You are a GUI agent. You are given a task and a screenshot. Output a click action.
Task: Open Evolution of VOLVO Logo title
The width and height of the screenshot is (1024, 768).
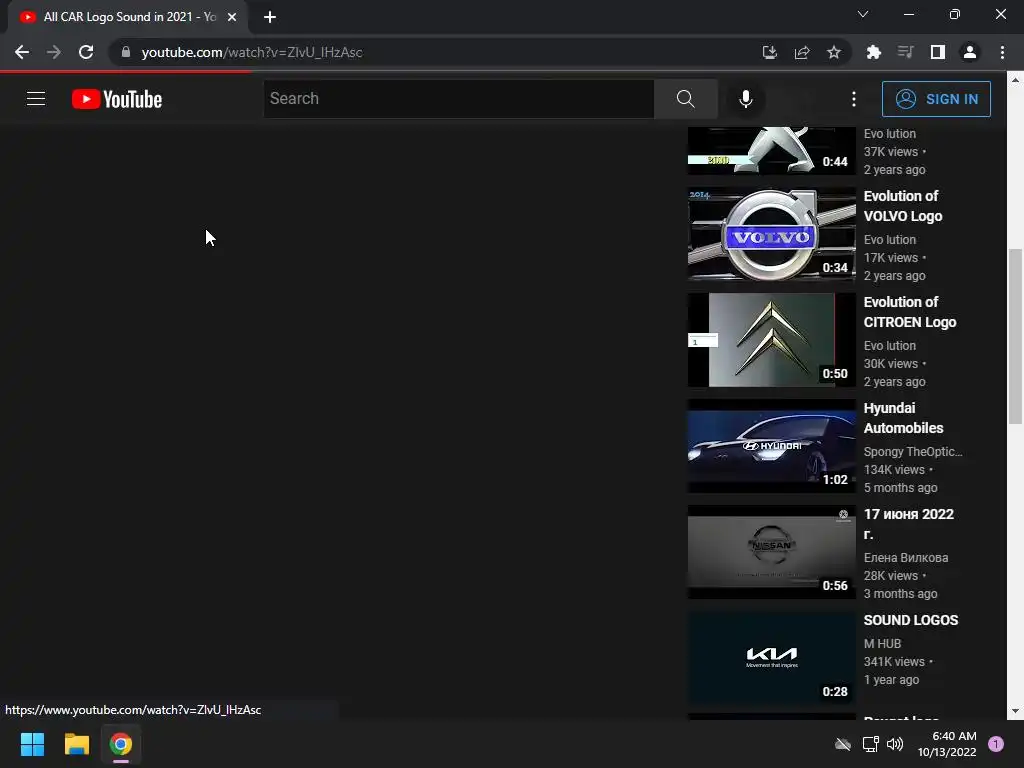[x=903, y=206]
